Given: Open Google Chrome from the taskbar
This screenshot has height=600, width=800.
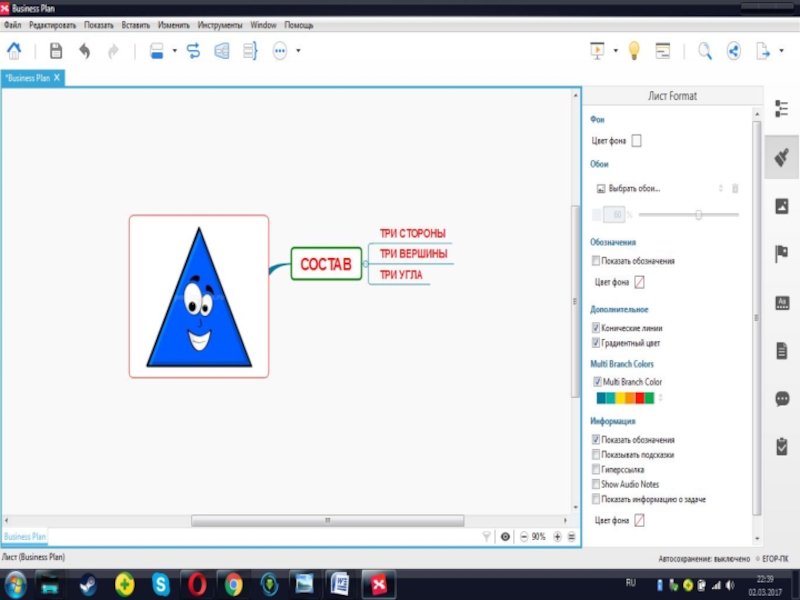Looking at the screenshot, I should tap(233, 583).
